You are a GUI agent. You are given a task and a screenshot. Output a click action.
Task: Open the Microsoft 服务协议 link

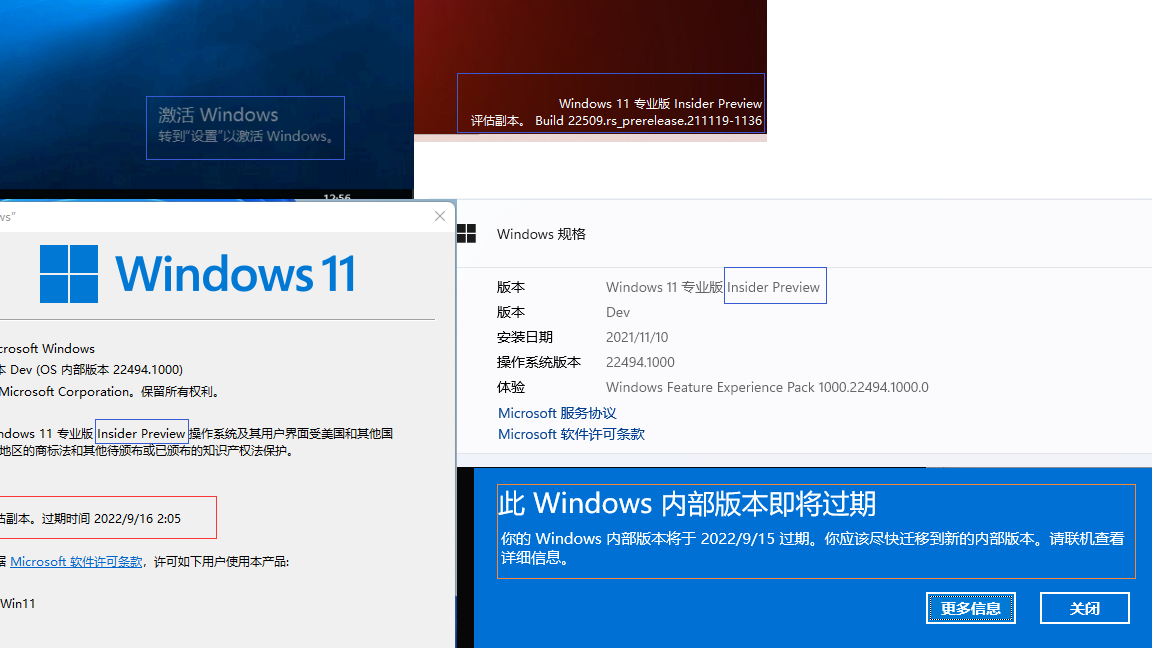(x=557, y=413)
